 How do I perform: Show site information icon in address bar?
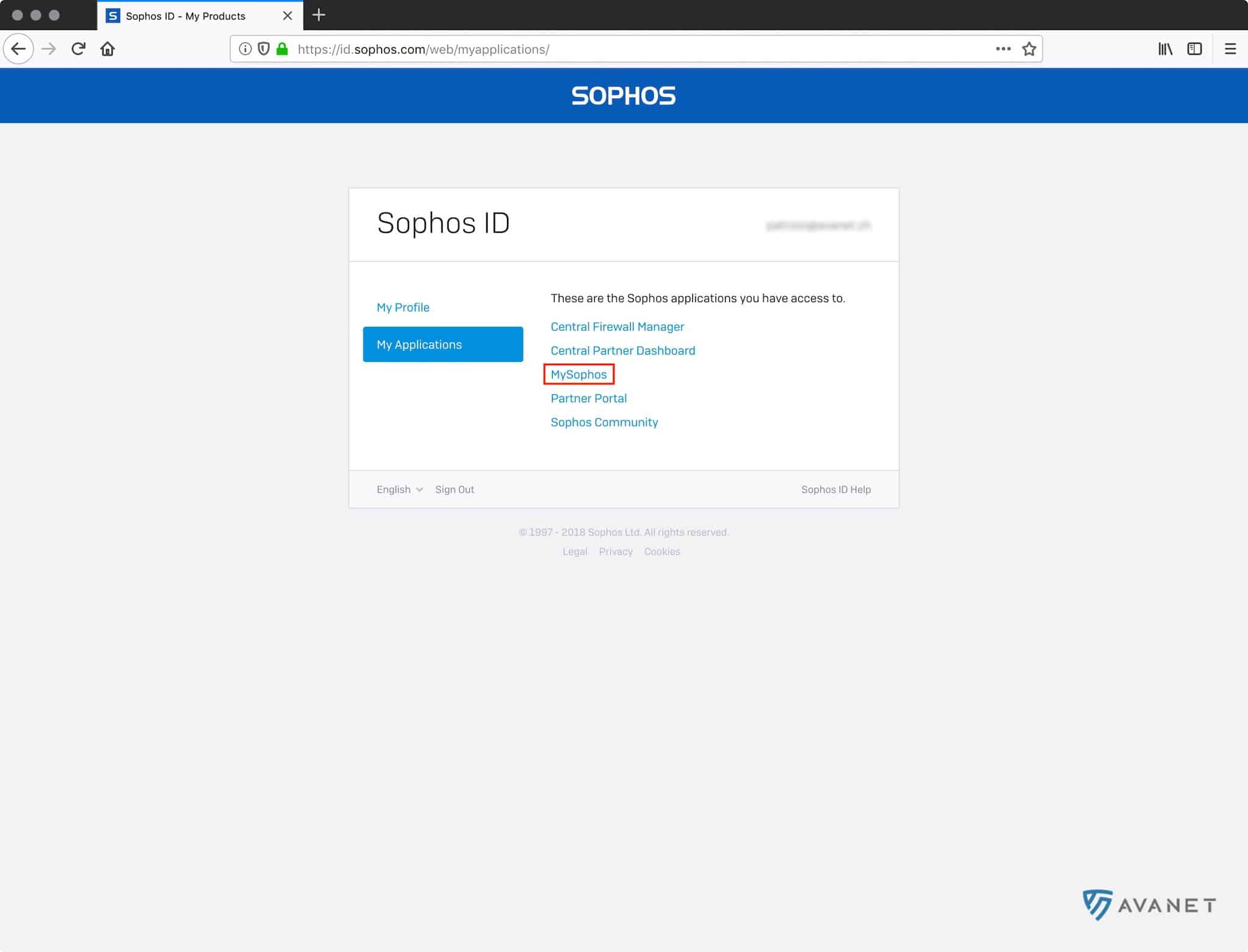[245, 49]
